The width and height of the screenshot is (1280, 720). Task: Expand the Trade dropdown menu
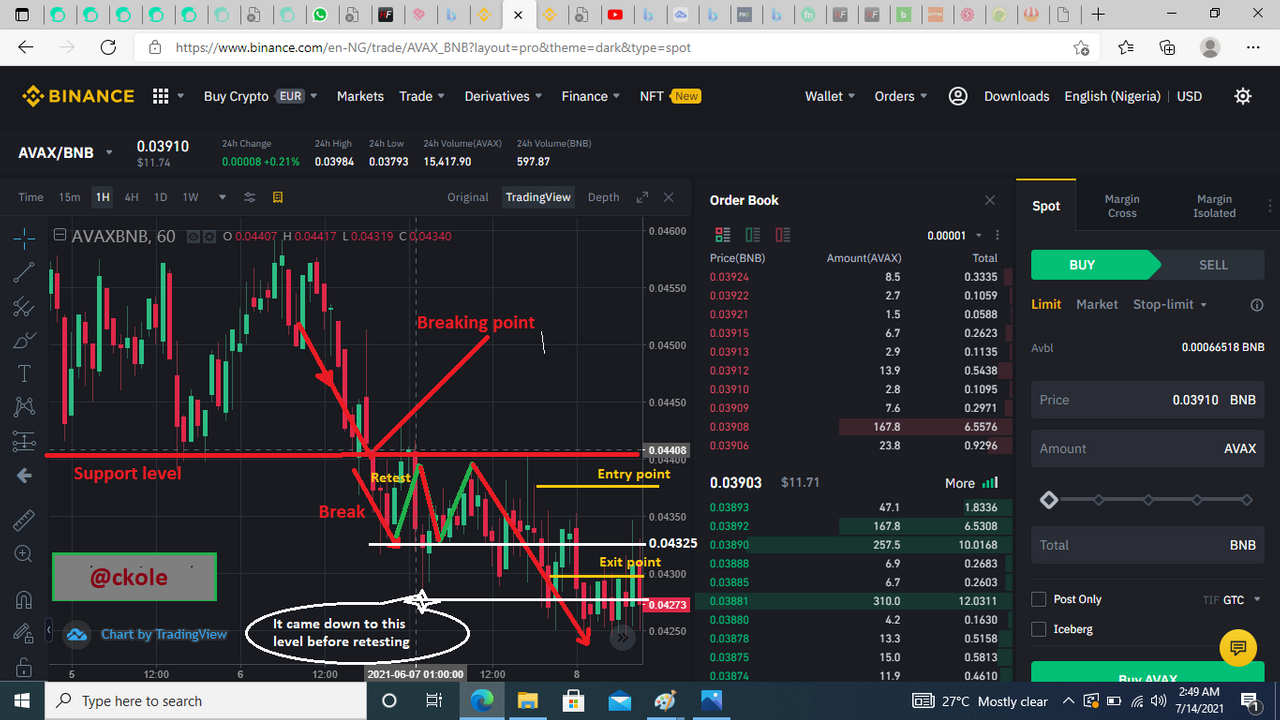pos(422,96)
